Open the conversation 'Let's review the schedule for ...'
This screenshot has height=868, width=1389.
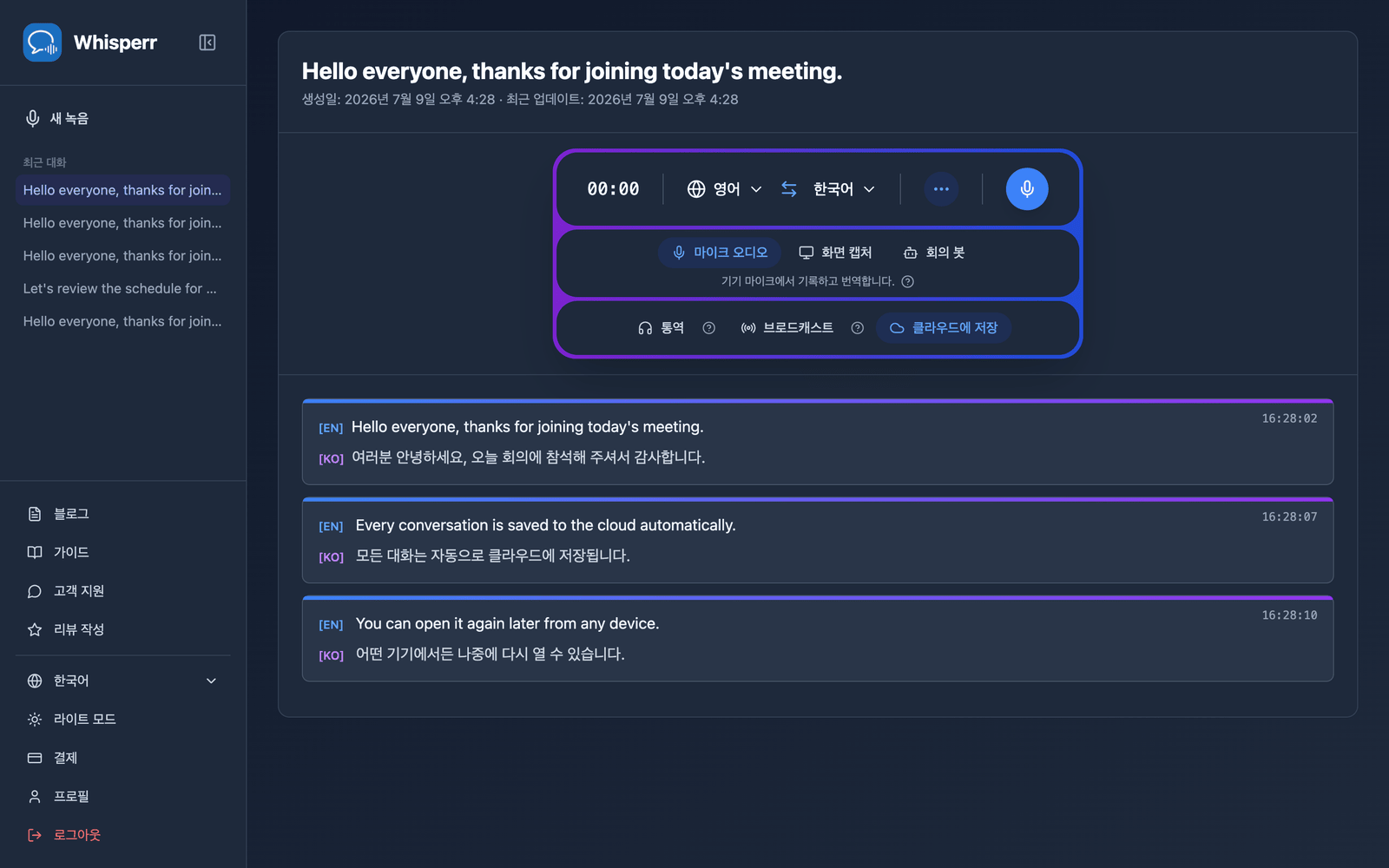click(x=122, y=288)
